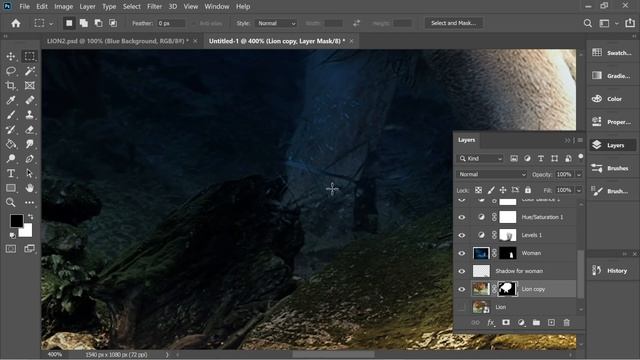This screenshot has height=360, width=640.
Task: Select the Brush tool
Action: coord(11,115)
